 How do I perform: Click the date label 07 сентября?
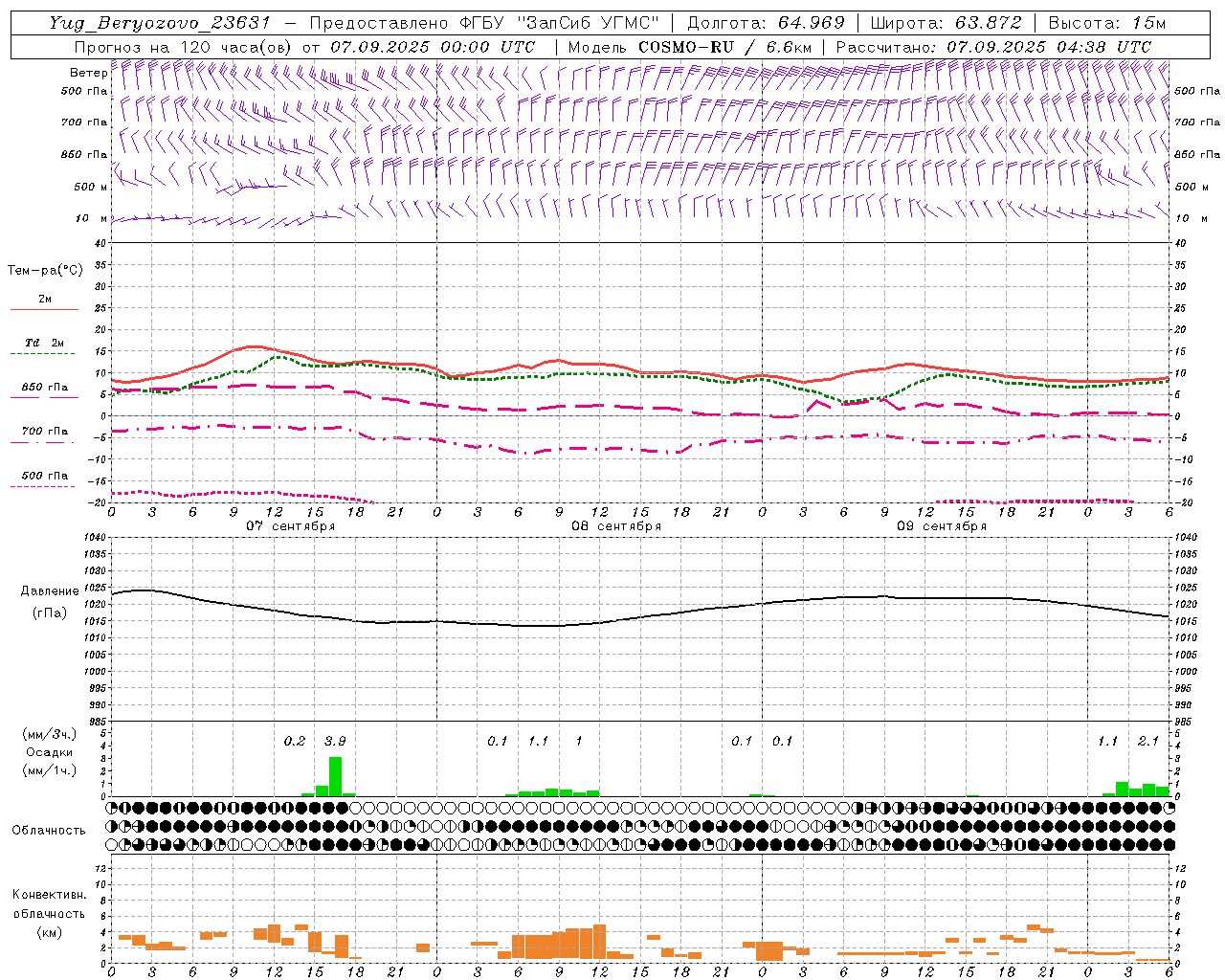pos(291,526)
